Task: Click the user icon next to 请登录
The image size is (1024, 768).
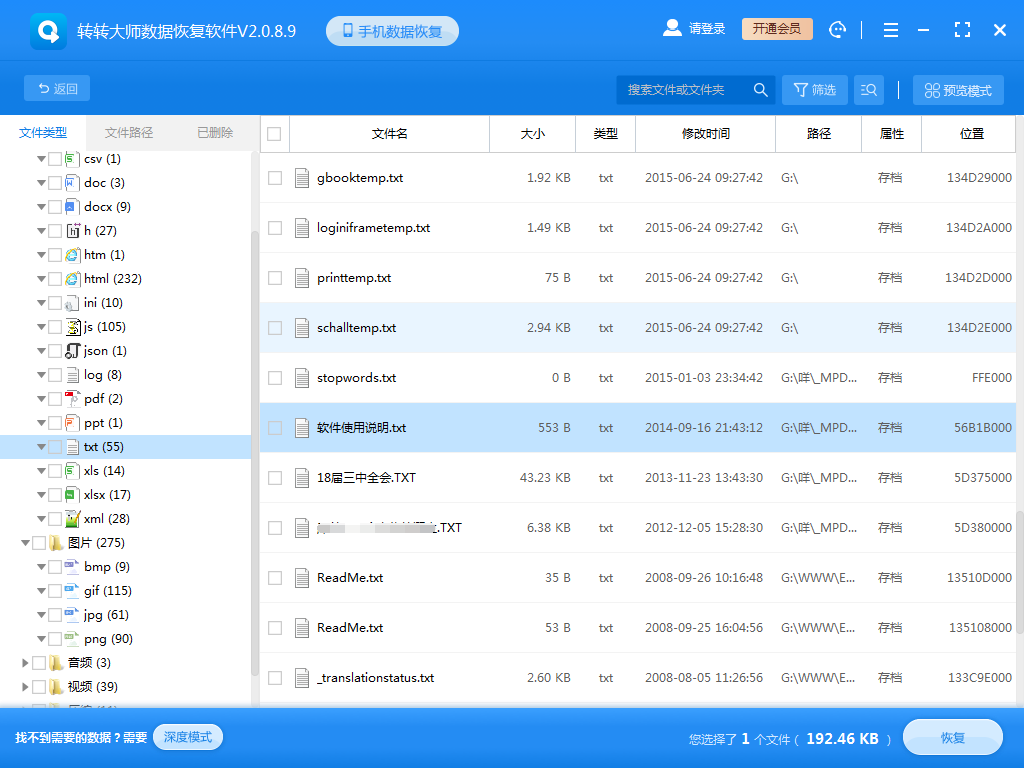Action: coord(671,28)
